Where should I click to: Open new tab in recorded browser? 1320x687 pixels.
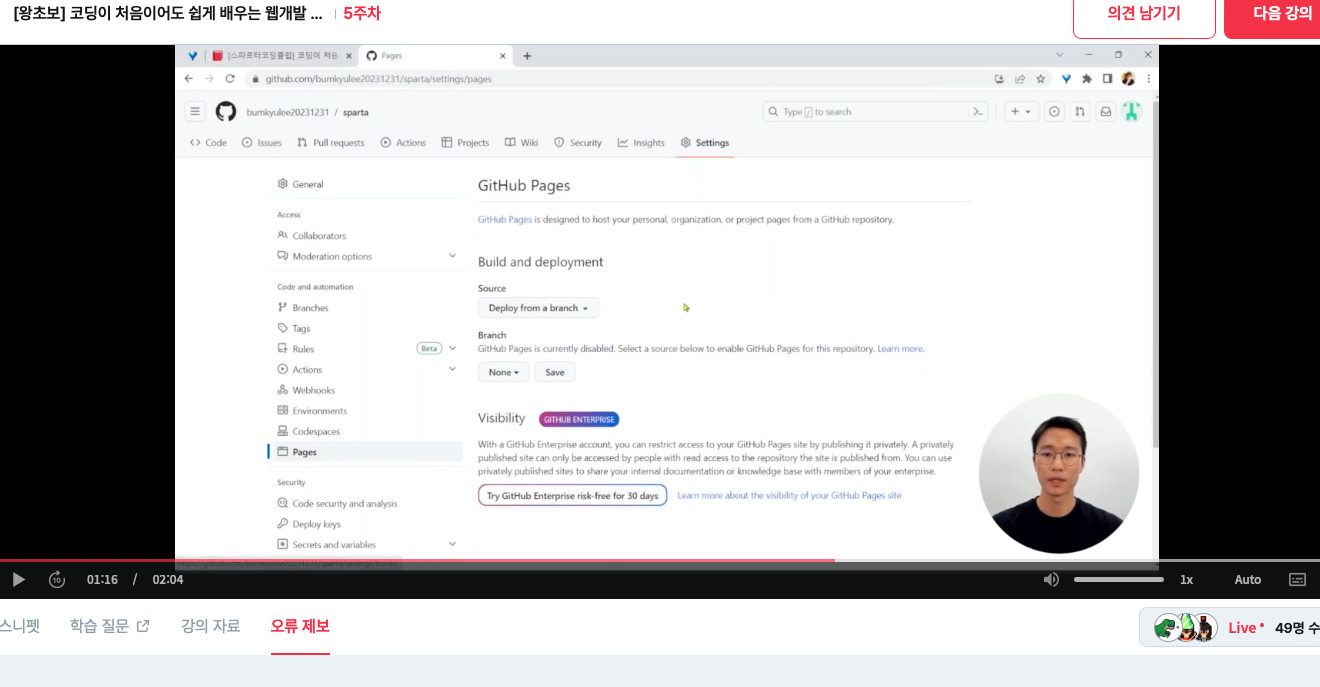click(x=527, y=56)
